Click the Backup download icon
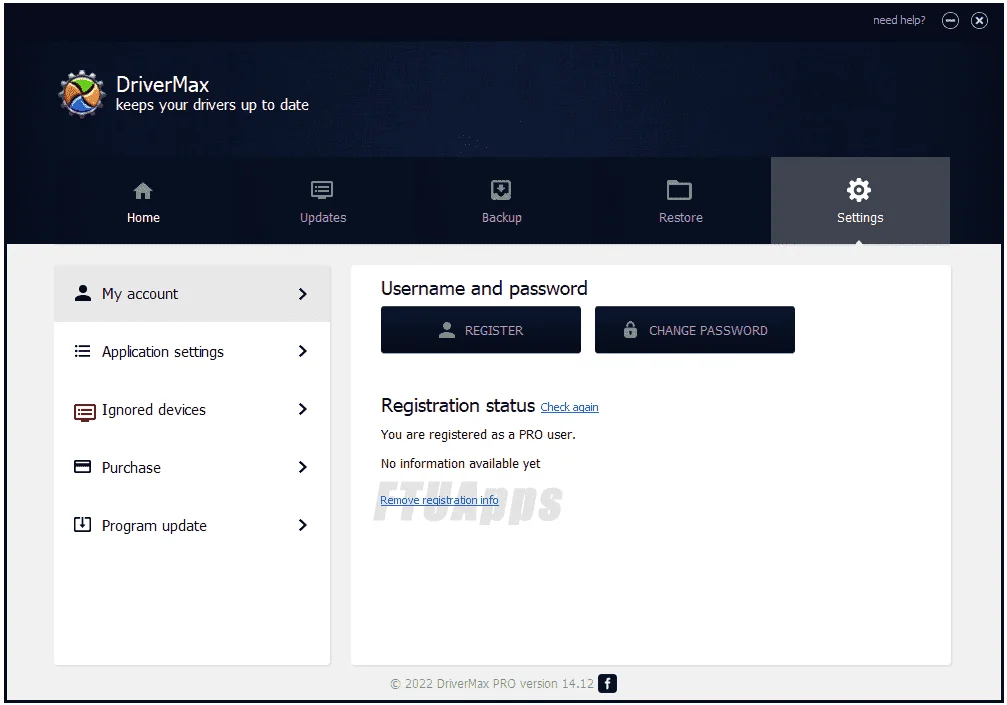1007x705 pixels. coord(501,190)
